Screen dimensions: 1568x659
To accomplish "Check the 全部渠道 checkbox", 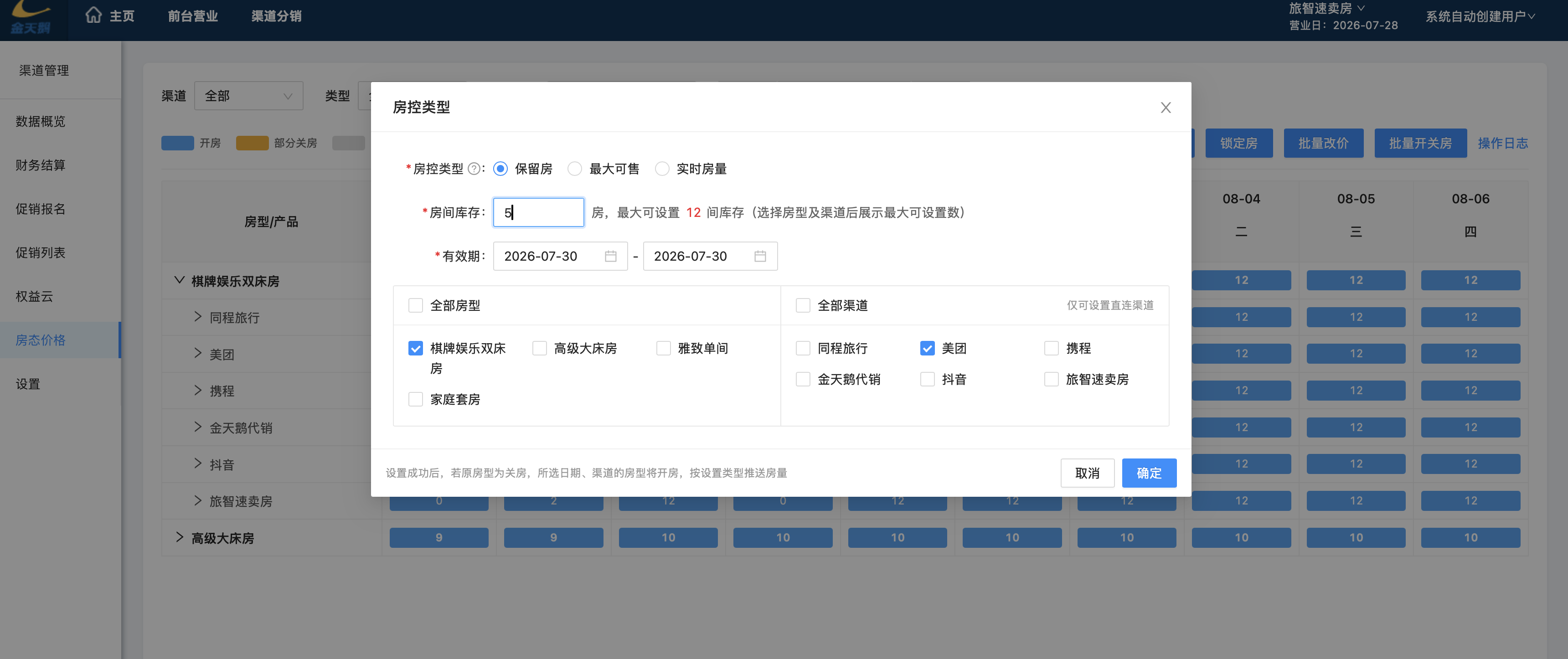I will click(803, 305).
